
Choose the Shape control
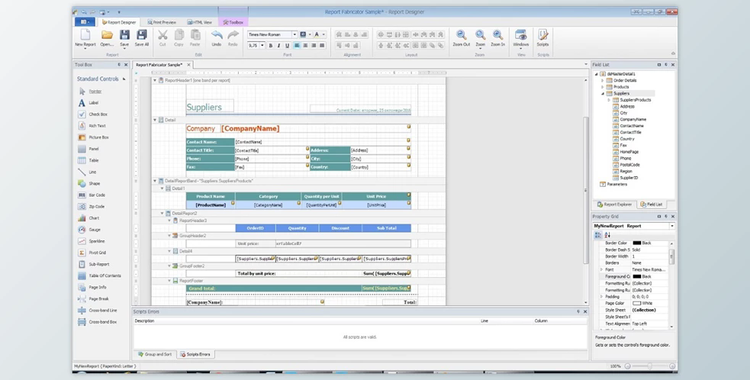point(89,183)
